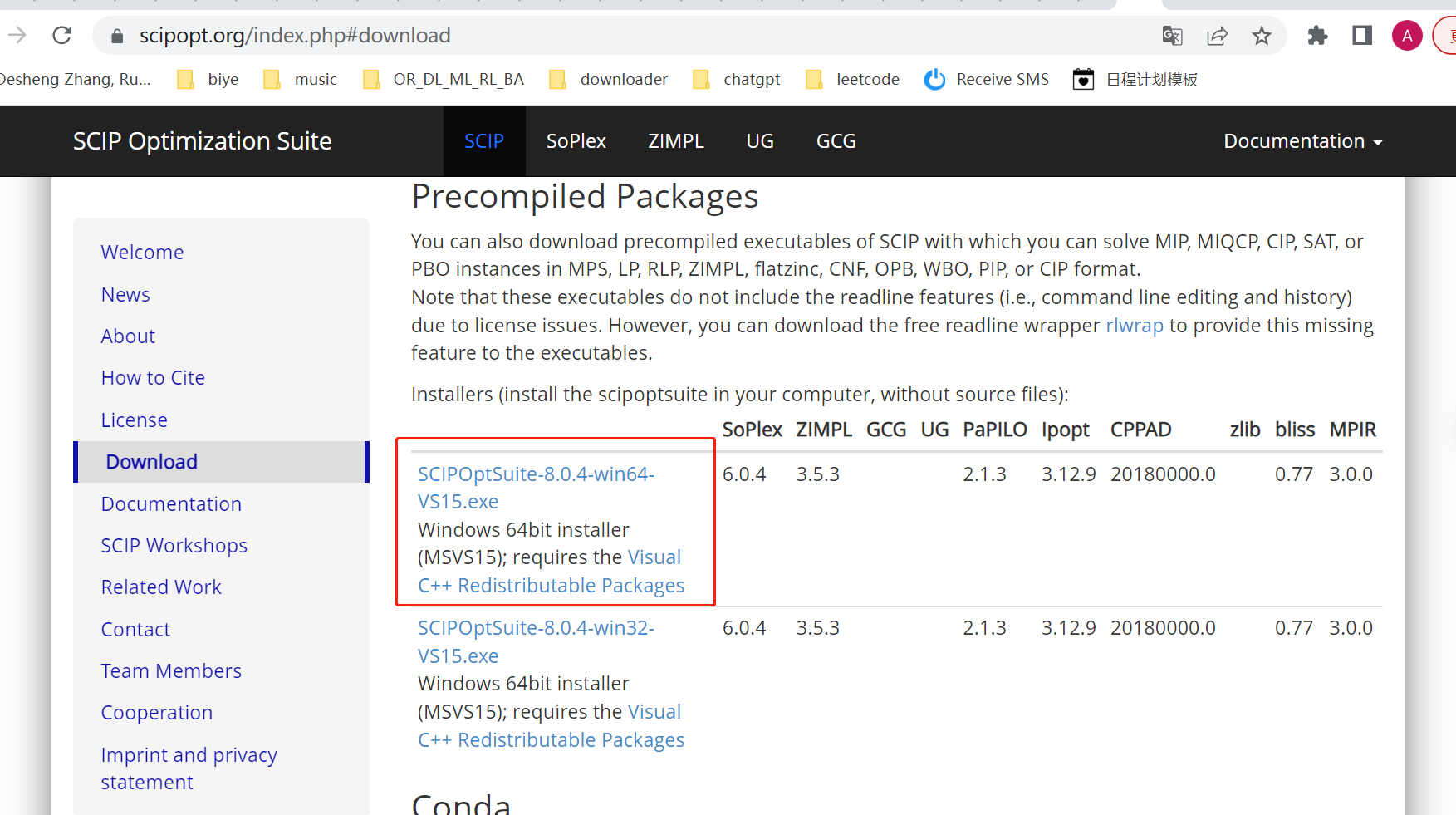Image resolution: width=1456 pixels, height=815 pixels.
Task: Select the GCG navigation tab
Action: pos(836,141)
